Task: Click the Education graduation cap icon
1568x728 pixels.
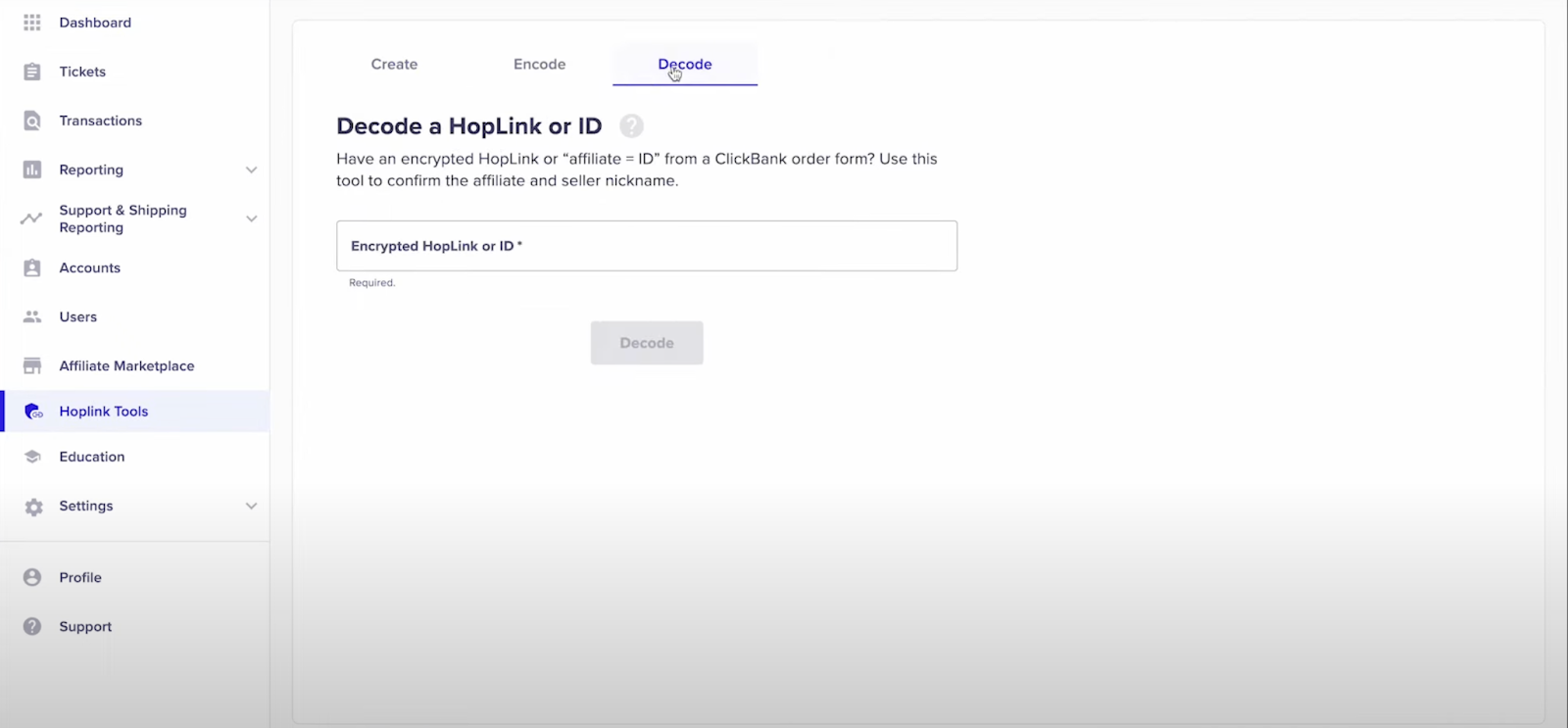Action: [32, 457]
